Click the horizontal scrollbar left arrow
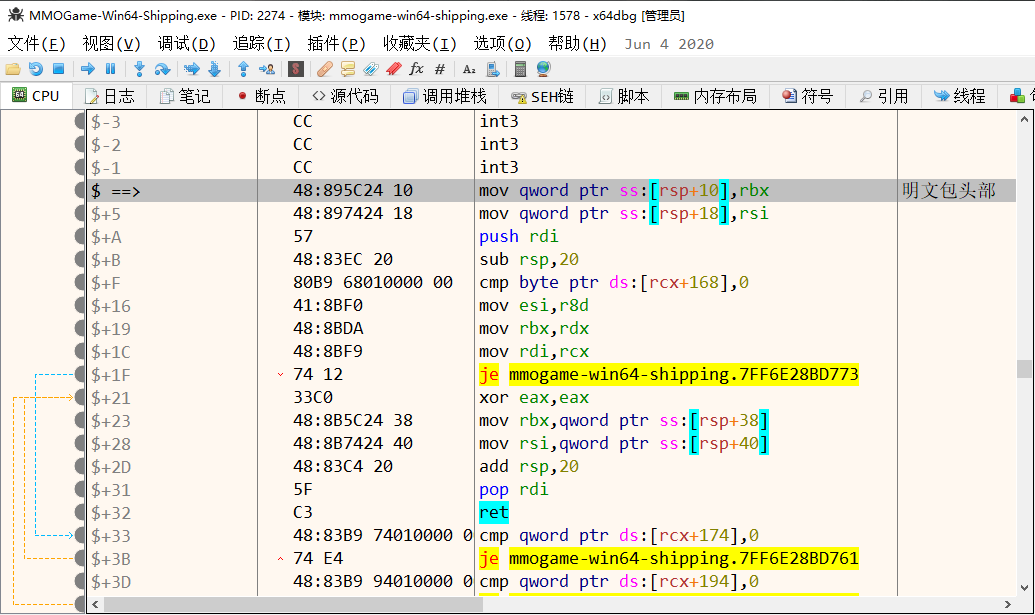Screen dimensions: 1035x615 pos(96,604)
